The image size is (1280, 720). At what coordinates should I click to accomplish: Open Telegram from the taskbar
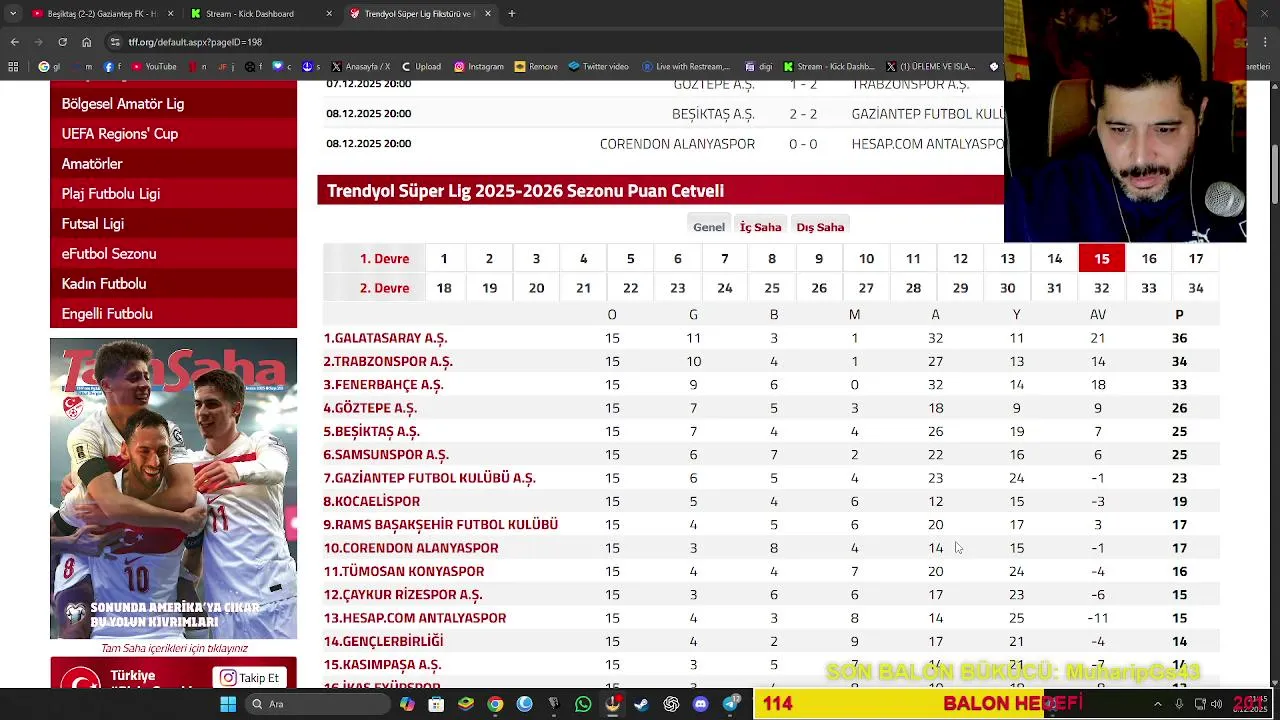(731, 704)
